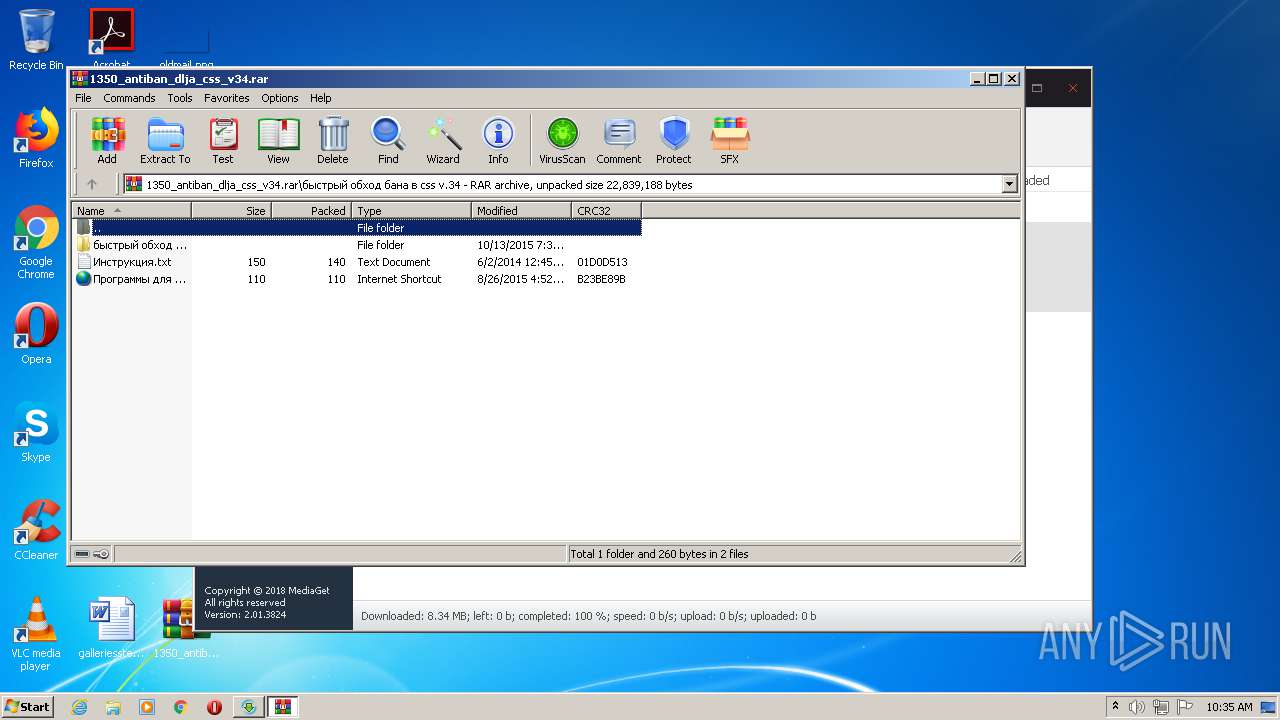Open the Opera desktop shortcut
The height and width of the screenshot is (720, 1280).
click(36, 334)
